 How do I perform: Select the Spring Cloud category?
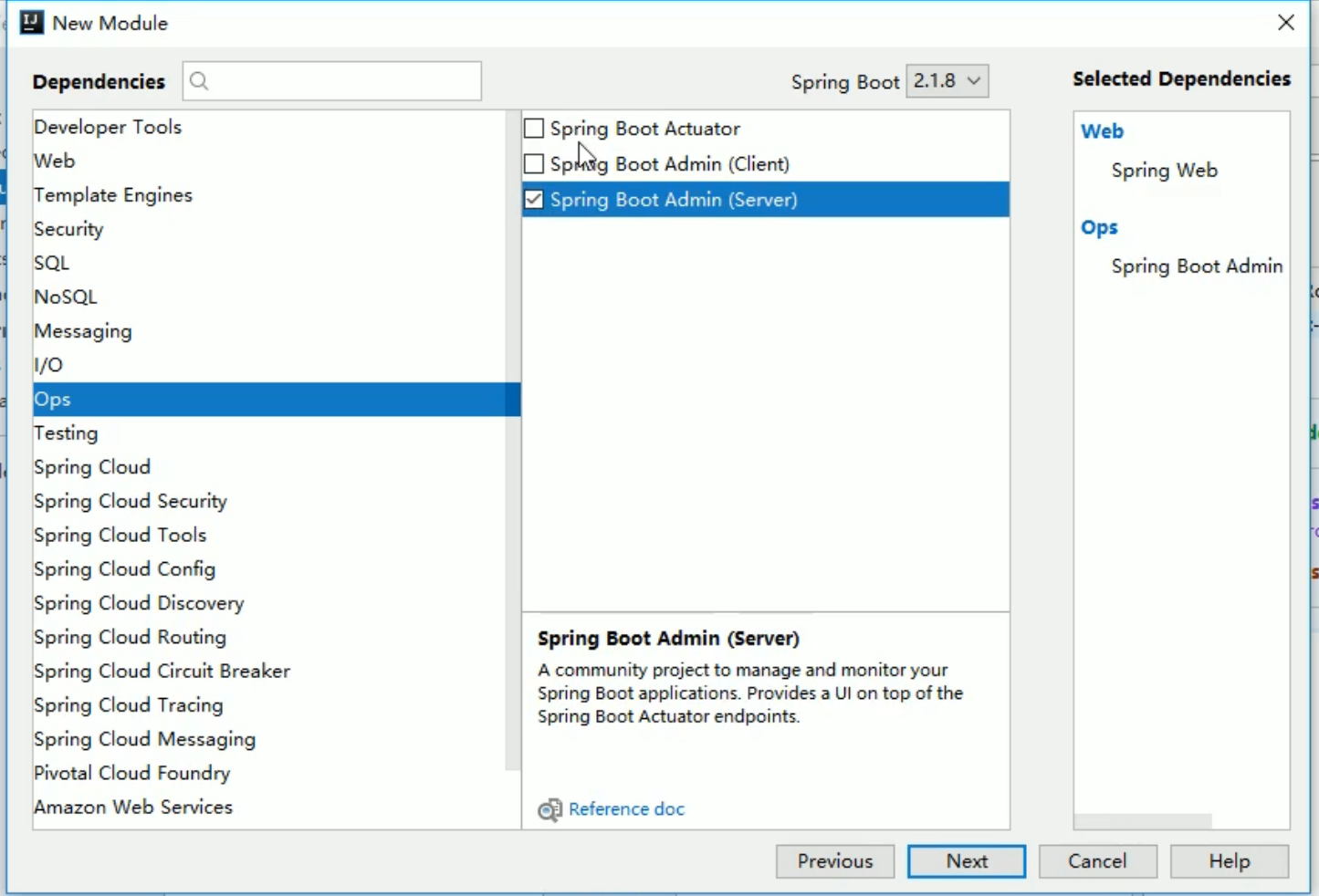click(269, 467)
